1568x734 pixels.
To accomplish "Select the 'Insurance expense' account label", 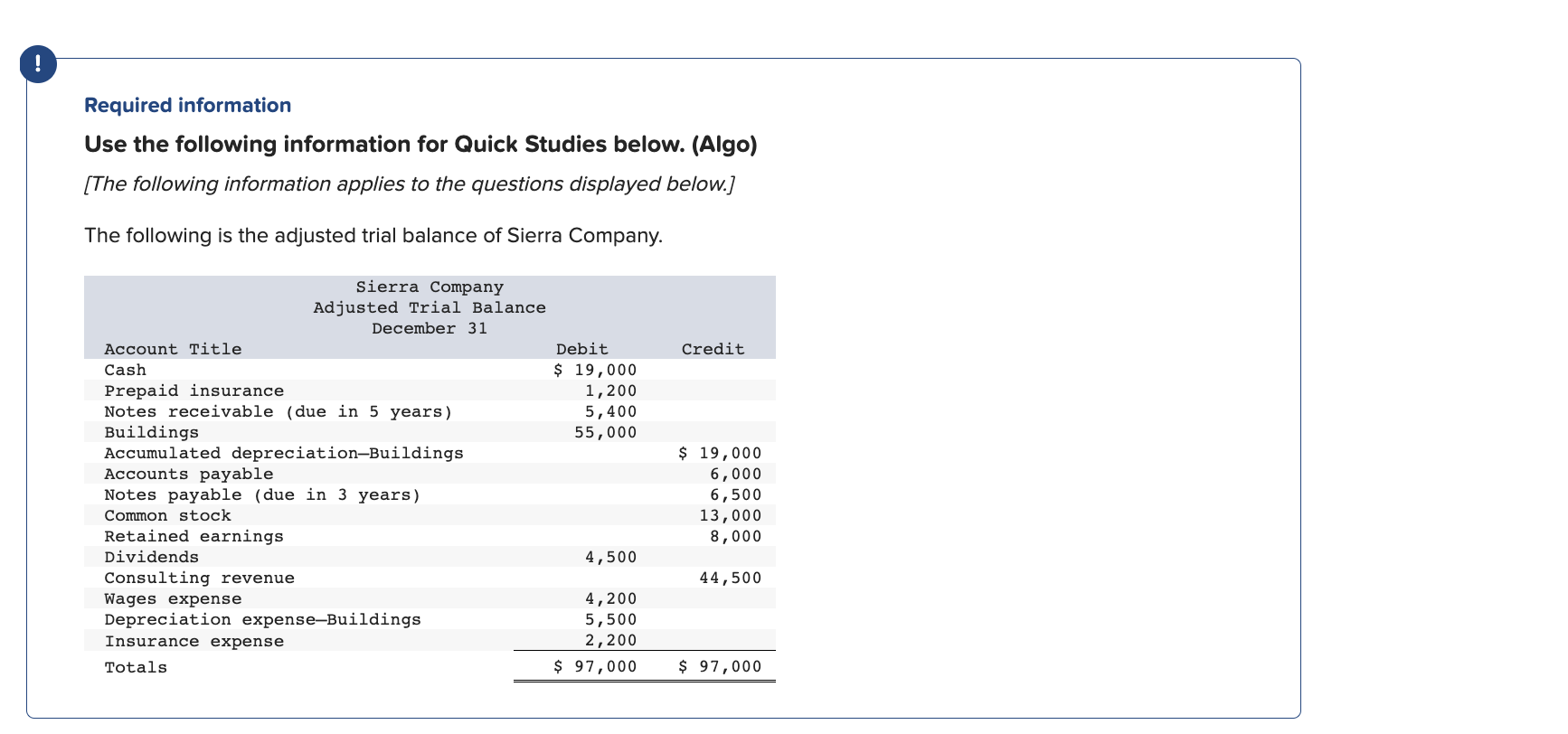I will 194,641.
